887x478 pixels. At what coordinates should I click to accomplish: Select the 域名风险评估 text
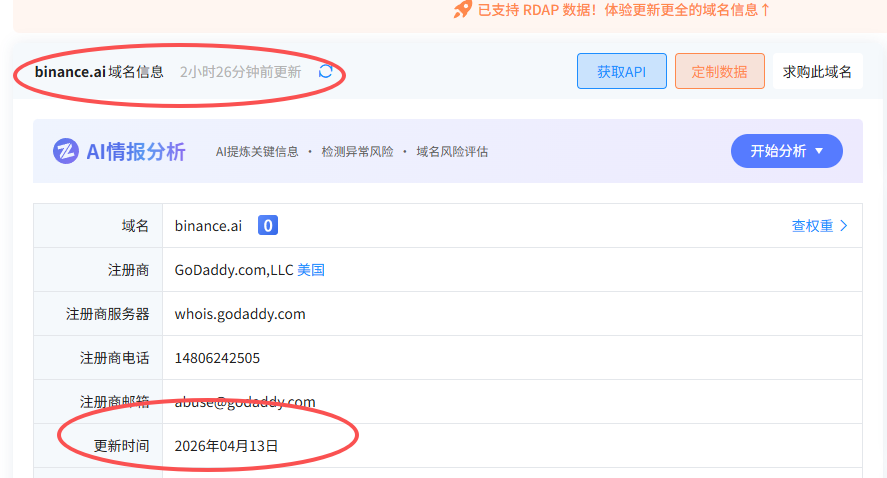[x=452, y=152]
